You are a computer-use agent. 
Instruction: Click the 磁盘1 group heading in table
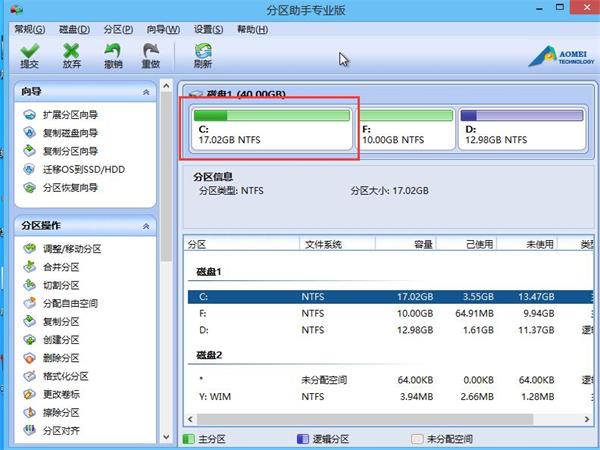click(209, 272)
